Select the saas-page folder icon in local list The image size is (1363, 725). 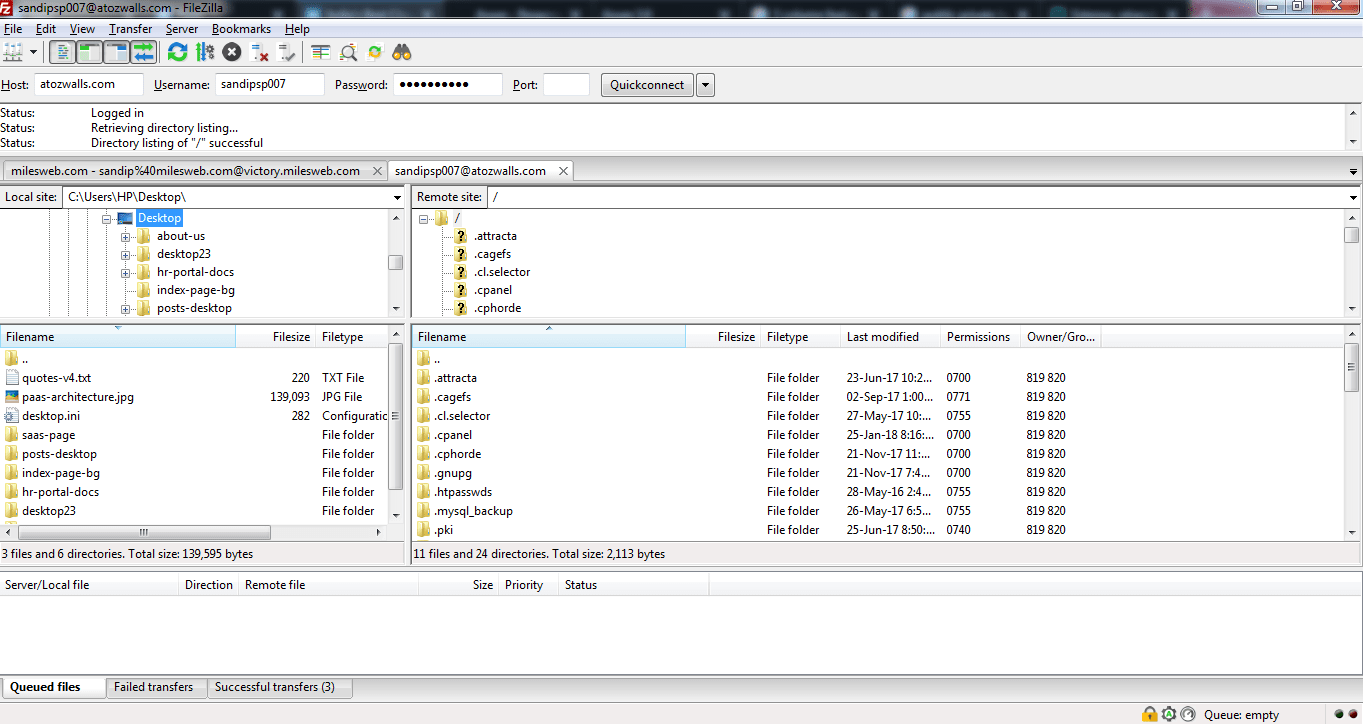(x=12, y=435)
